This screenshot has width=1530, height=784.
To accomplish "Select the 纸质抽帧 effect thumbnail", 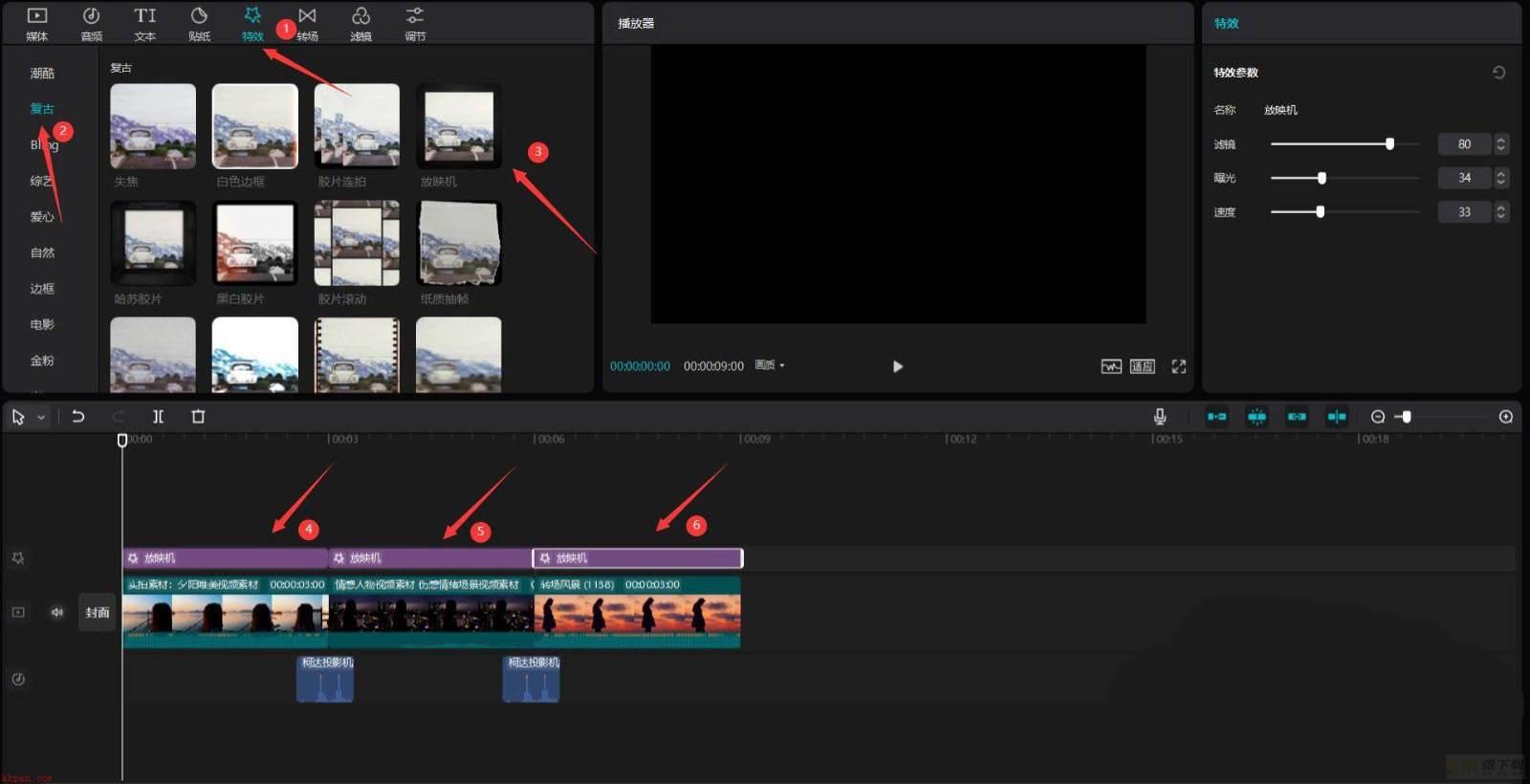I will [459, 243].
